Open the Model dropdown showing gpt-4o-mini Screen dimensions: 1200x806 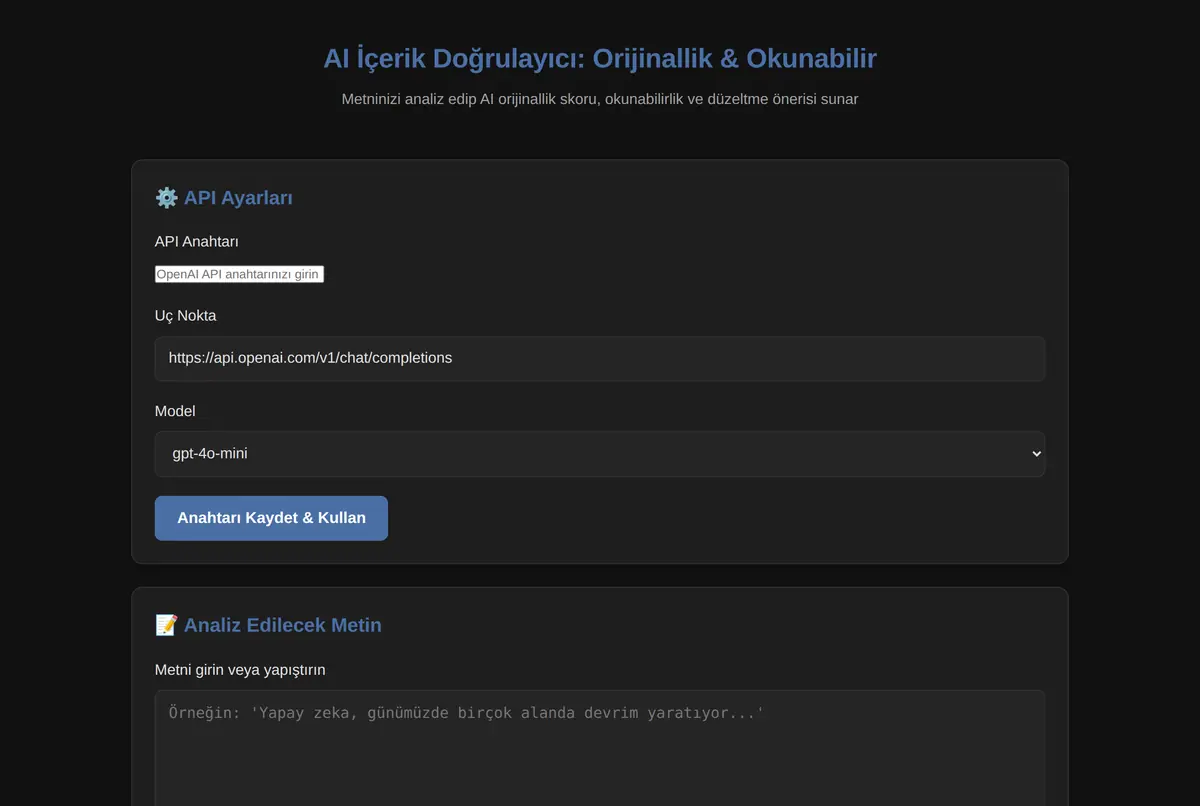(x=600, y=454)
